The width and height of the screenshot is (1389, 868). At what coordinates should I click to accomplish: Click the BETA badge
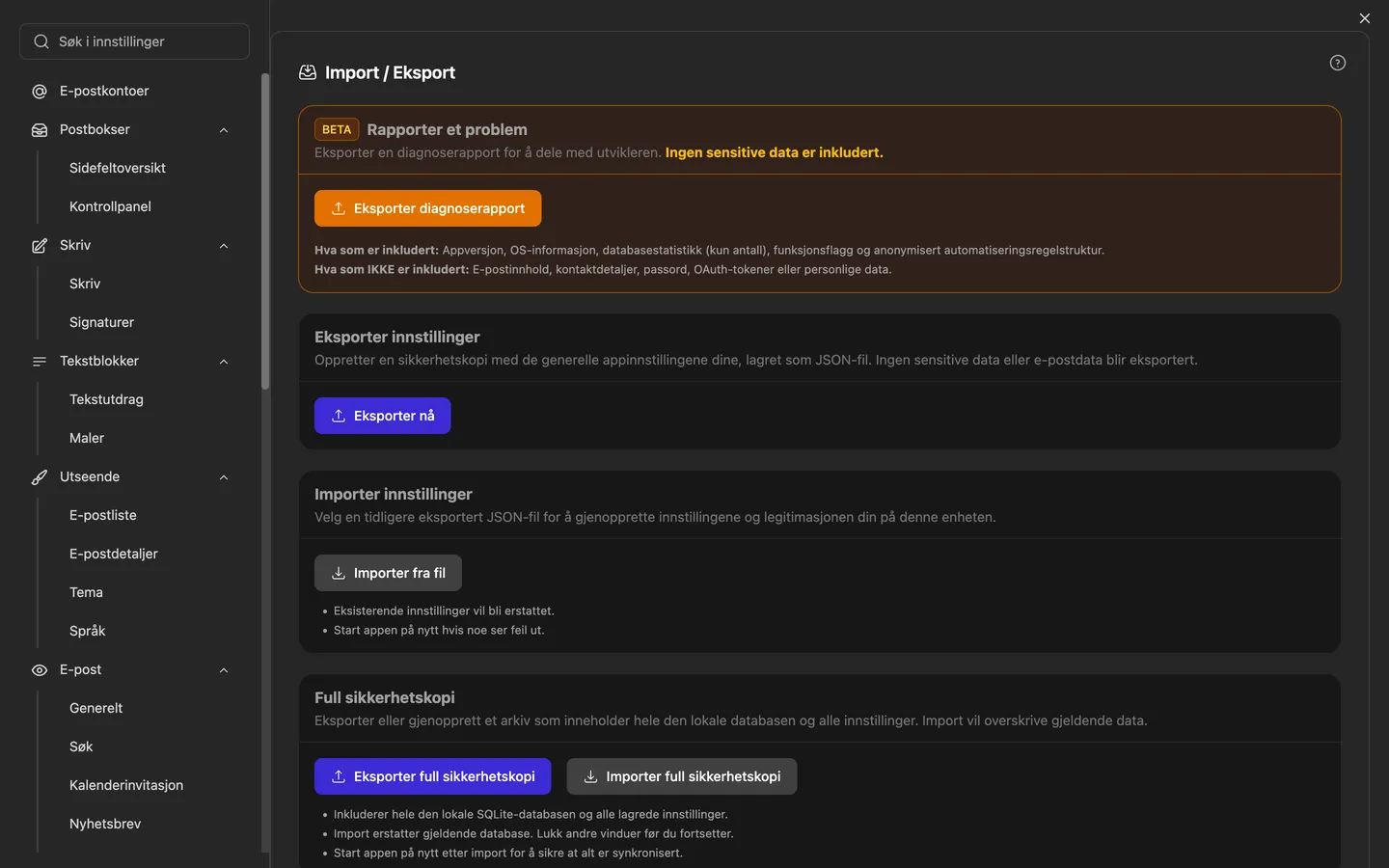coord(337,129)
